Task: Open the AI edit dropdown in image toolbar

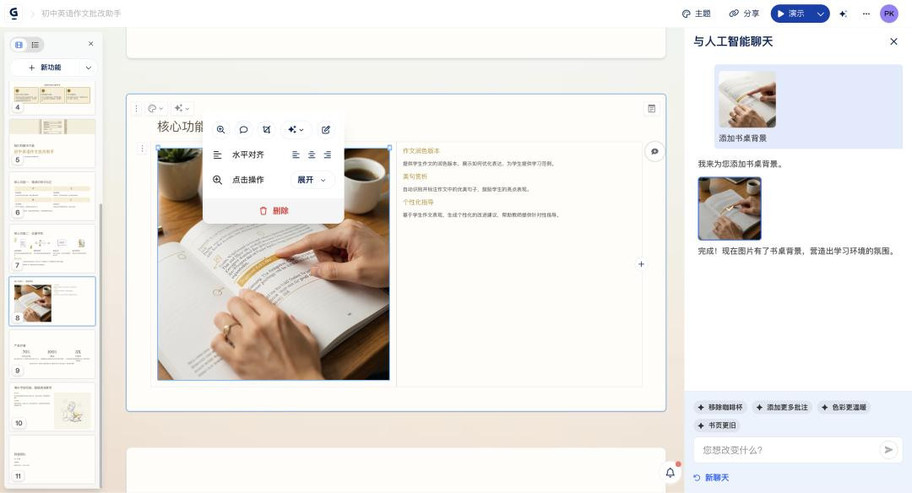Action: click(295, 130)
